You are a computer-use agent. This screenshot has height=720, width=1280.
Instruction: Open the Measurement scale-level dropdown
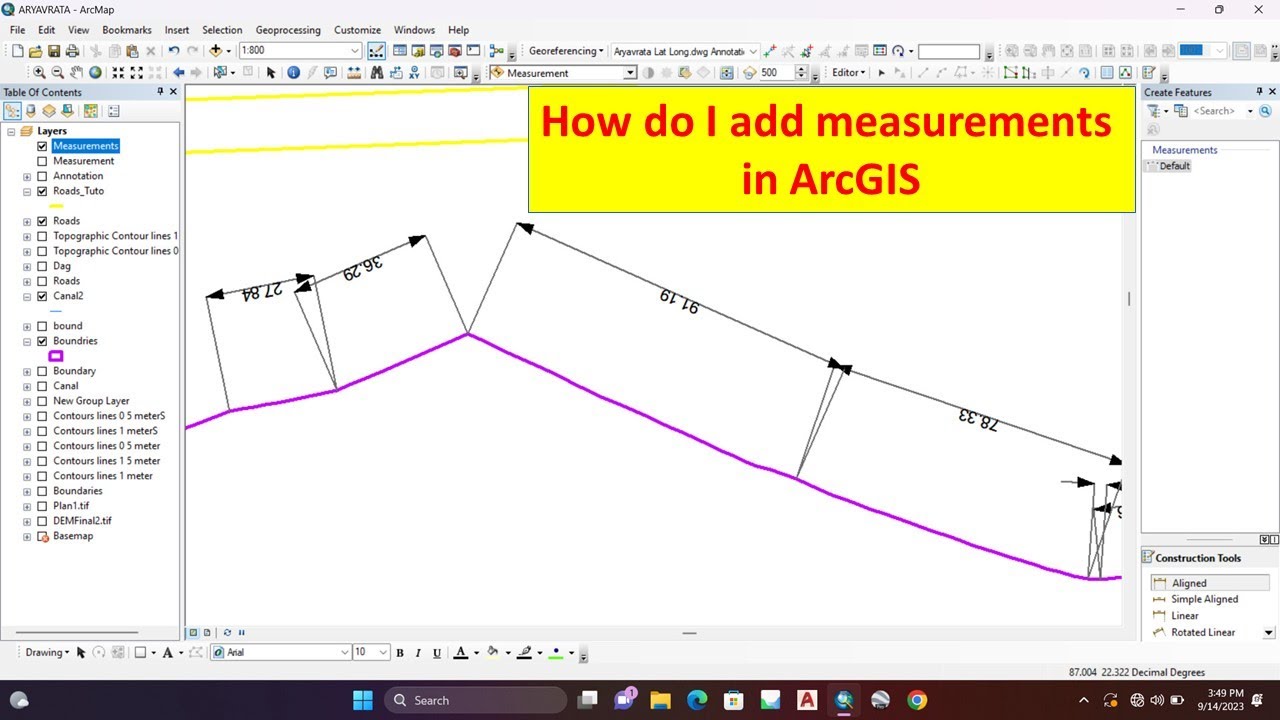(630, 73)
